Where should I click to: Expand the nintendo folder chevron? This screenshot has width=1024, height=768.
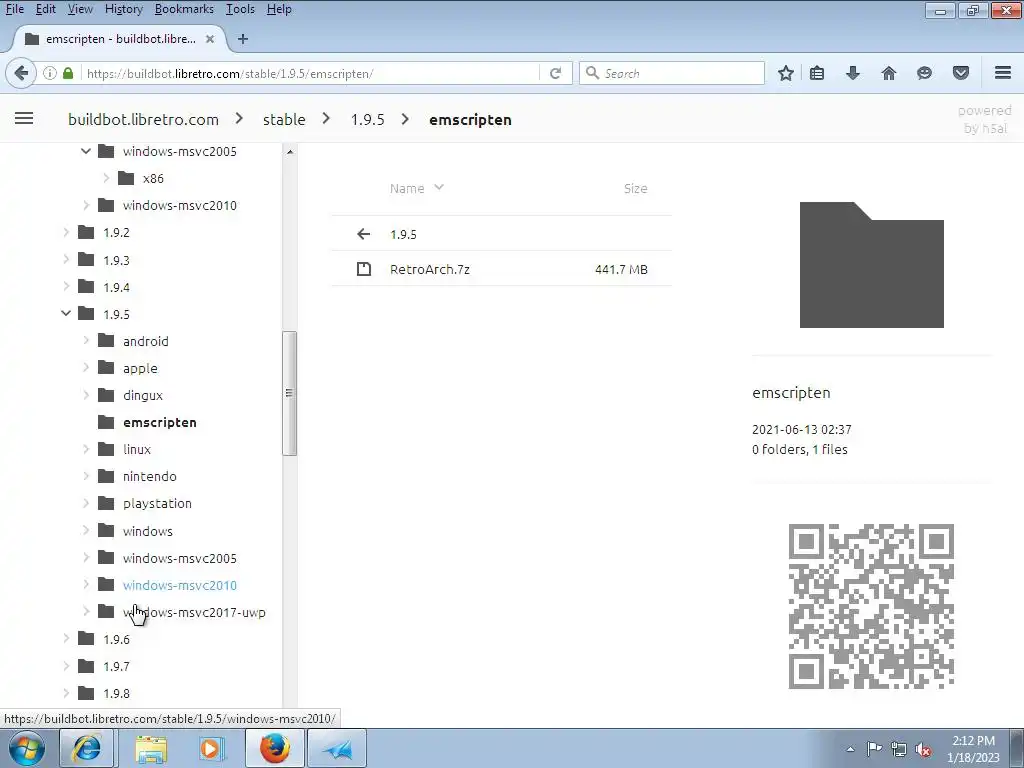click(x=86, y=476)
